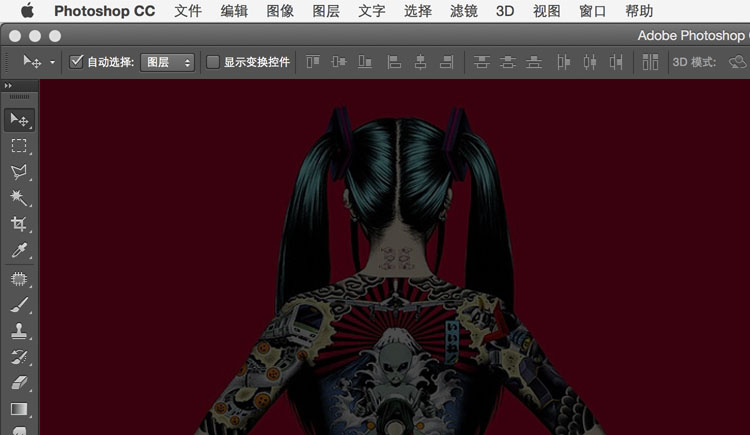Uncheck the 自动选择 checkbox

coord(76,62)
